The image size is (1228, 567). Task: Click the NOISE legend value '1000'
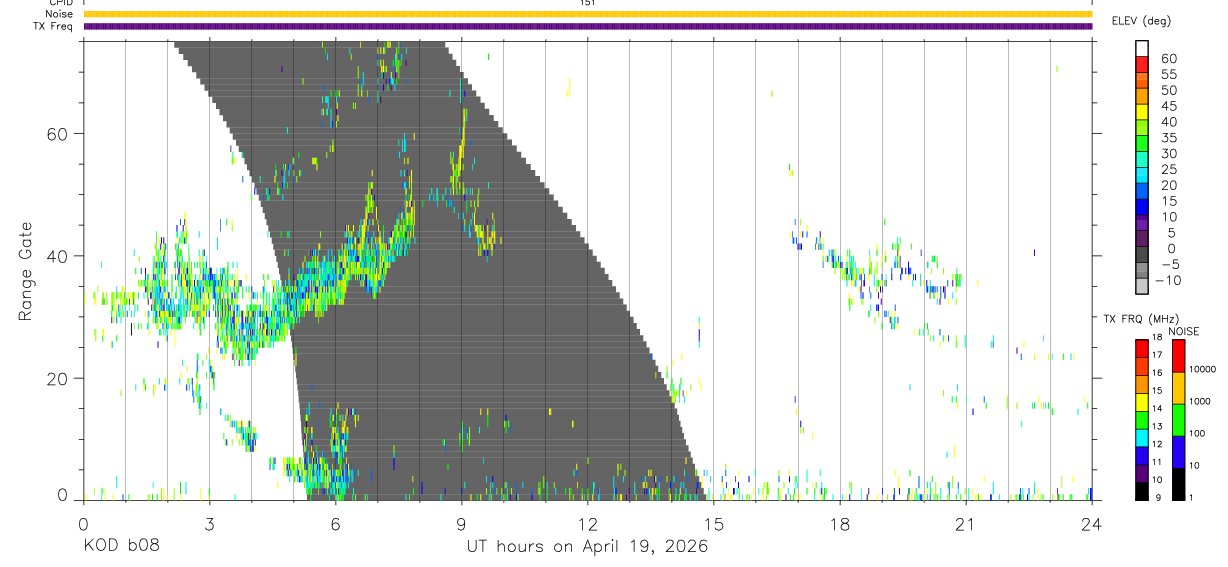point(1201,402)
